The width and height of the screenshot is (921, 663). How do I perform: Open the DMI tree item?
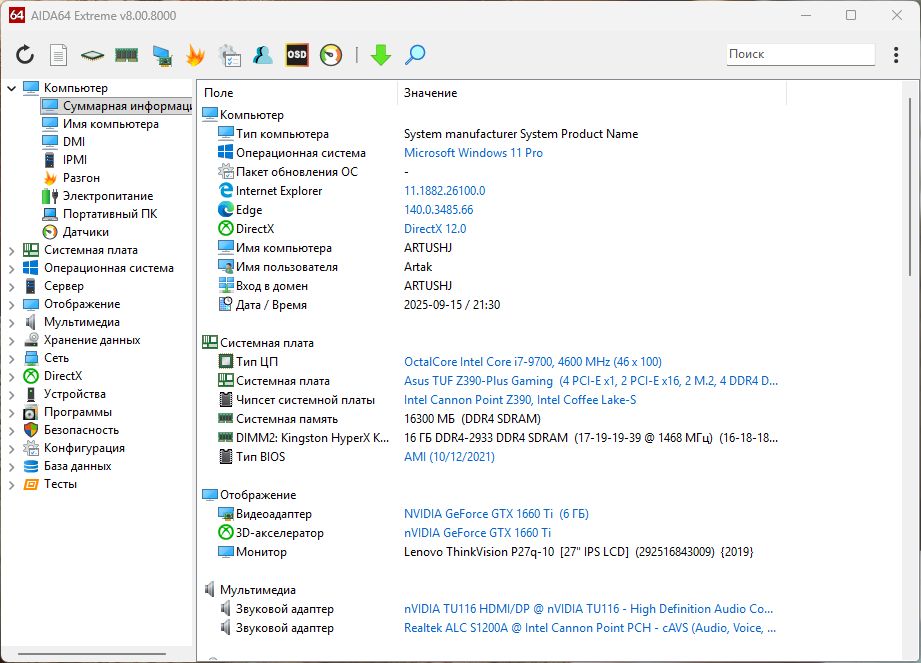[73, 142]
